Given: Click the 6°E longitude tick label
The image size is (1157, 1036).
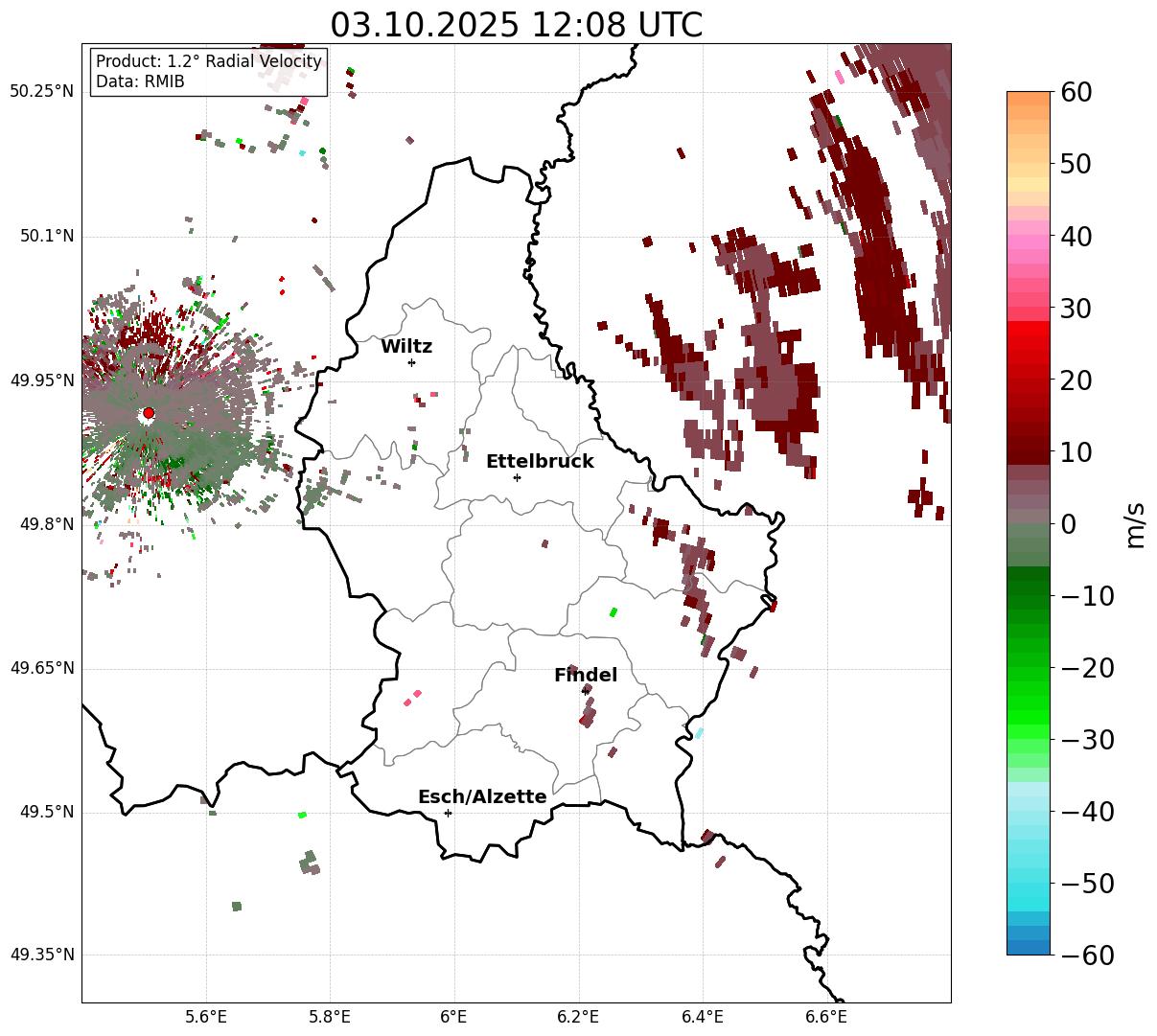Looking at the screenshot, I should pos(454,1017).
